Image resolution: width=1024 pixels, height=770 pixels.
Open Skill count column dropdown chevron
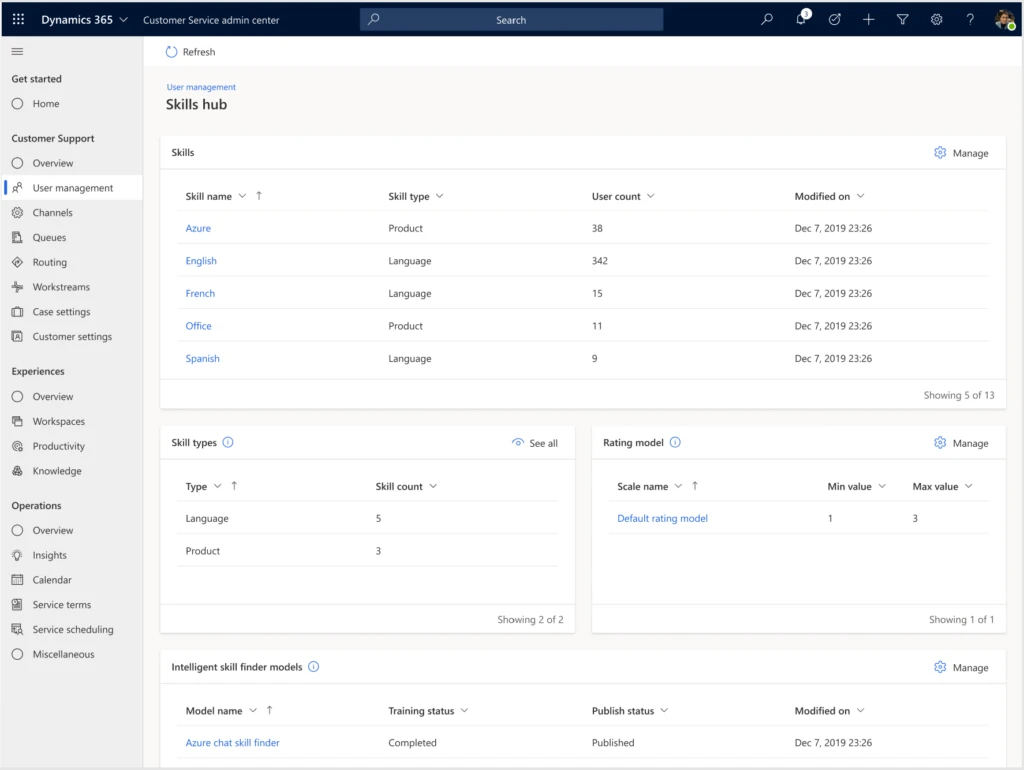pyautogui.click(x=433, y=486)
